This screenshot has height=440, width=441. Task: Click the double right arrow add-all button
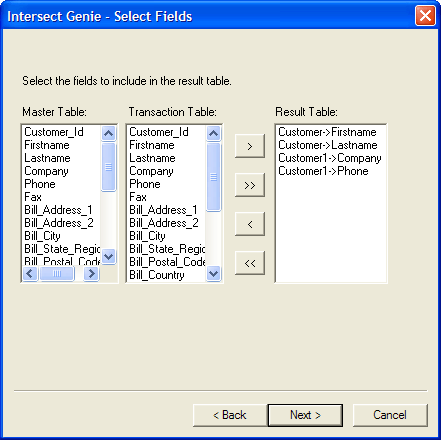(x=250, y=185)
